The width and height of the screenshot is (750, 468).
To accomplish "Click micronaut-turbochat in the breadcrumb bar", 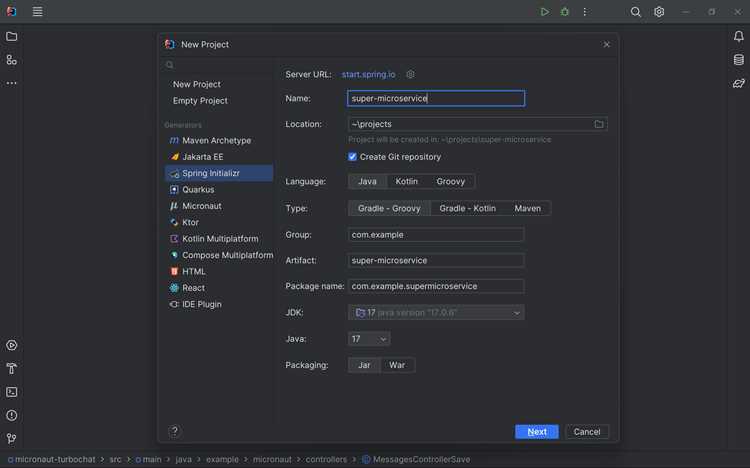I will tap(55, 459).
